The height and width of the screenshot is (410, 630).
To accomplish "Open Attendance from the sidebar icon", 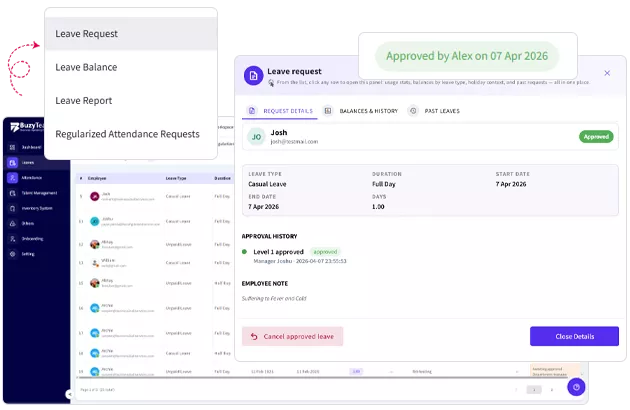I will coord(12,178).
